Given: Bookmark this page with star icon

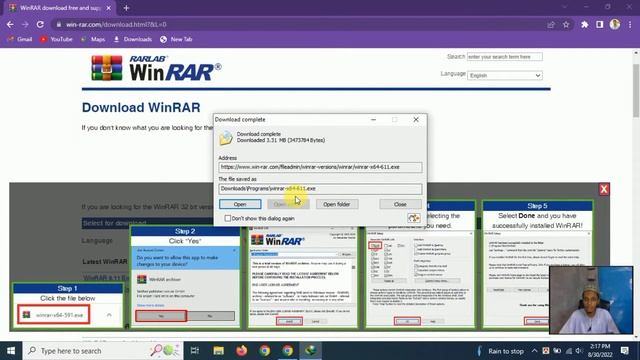Looking at the screenshot, I should 566,24.
